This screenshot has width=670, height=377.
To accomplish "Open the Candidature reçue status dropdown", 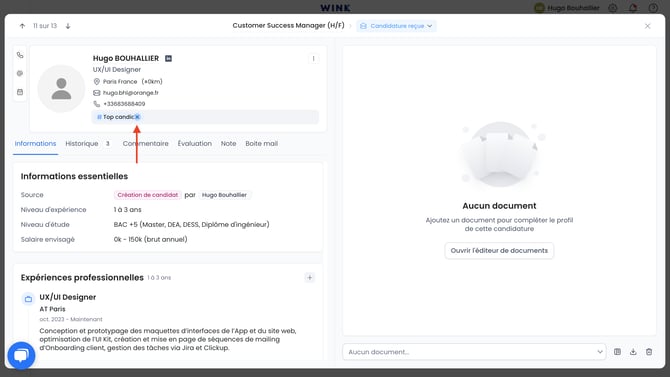I will (x=396, y=26).
